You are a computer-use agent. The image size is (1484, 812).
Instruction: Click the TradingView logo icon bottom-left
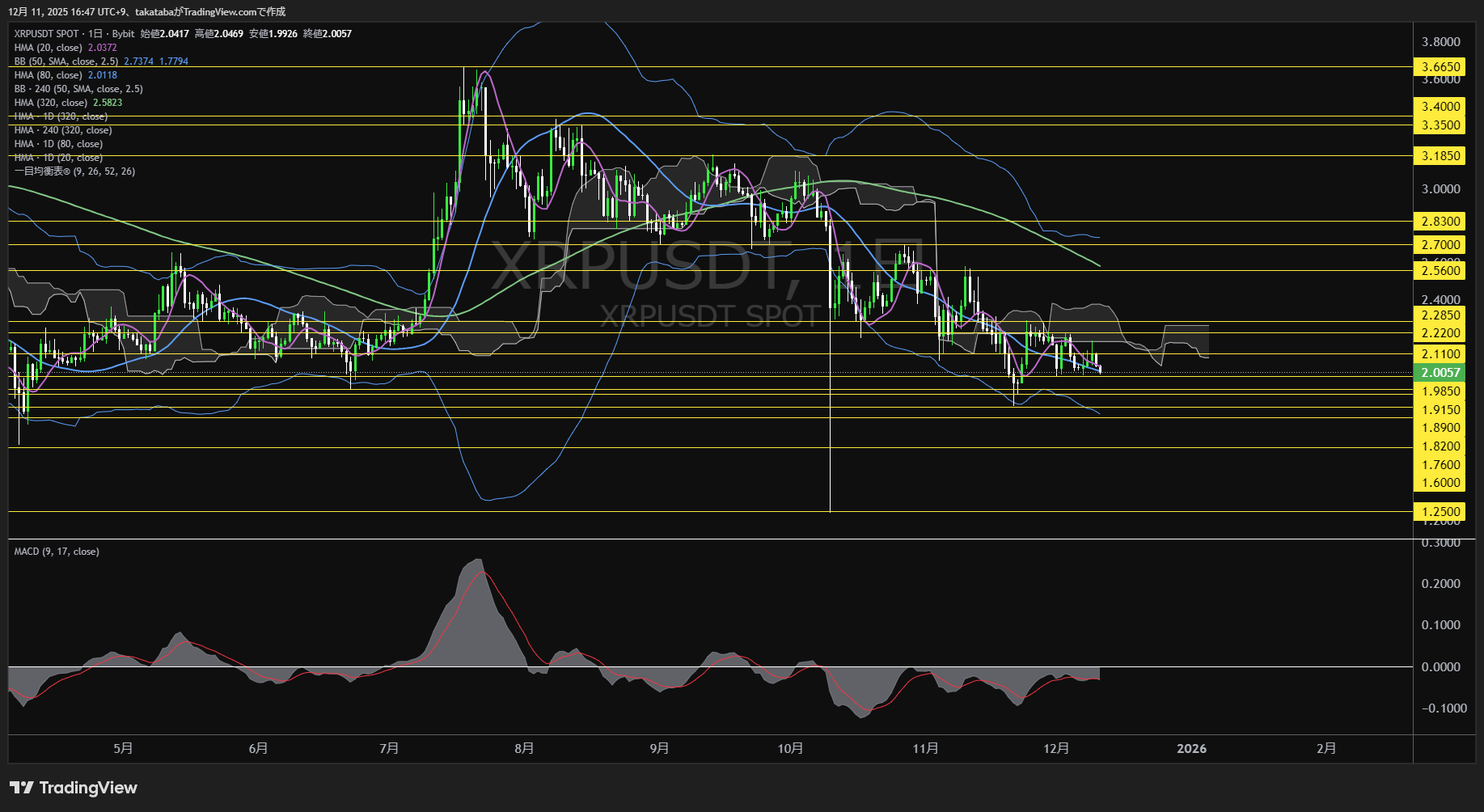pos(23,788)
